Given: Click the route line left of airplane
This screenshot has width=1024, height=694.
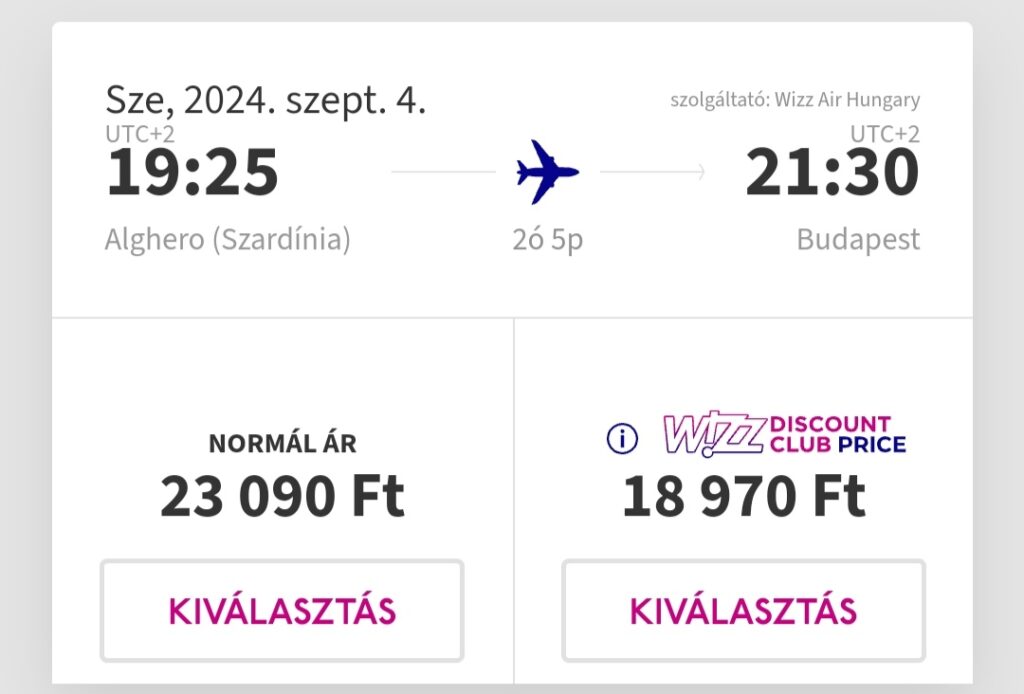Looking at the screenshot, I should click(443, 172).
